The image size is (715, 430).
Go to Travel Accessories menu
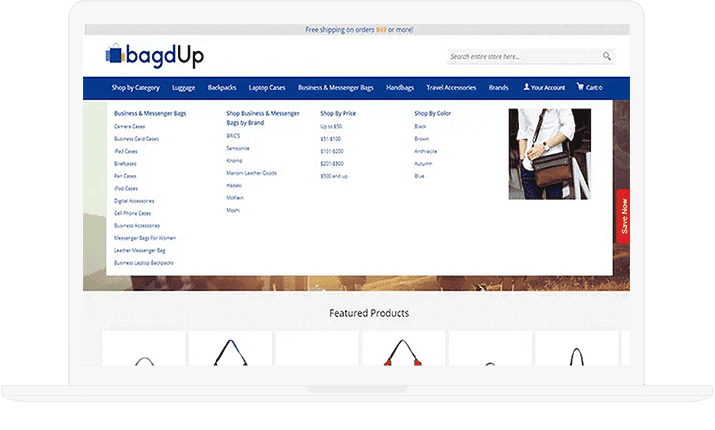[451, 88]
